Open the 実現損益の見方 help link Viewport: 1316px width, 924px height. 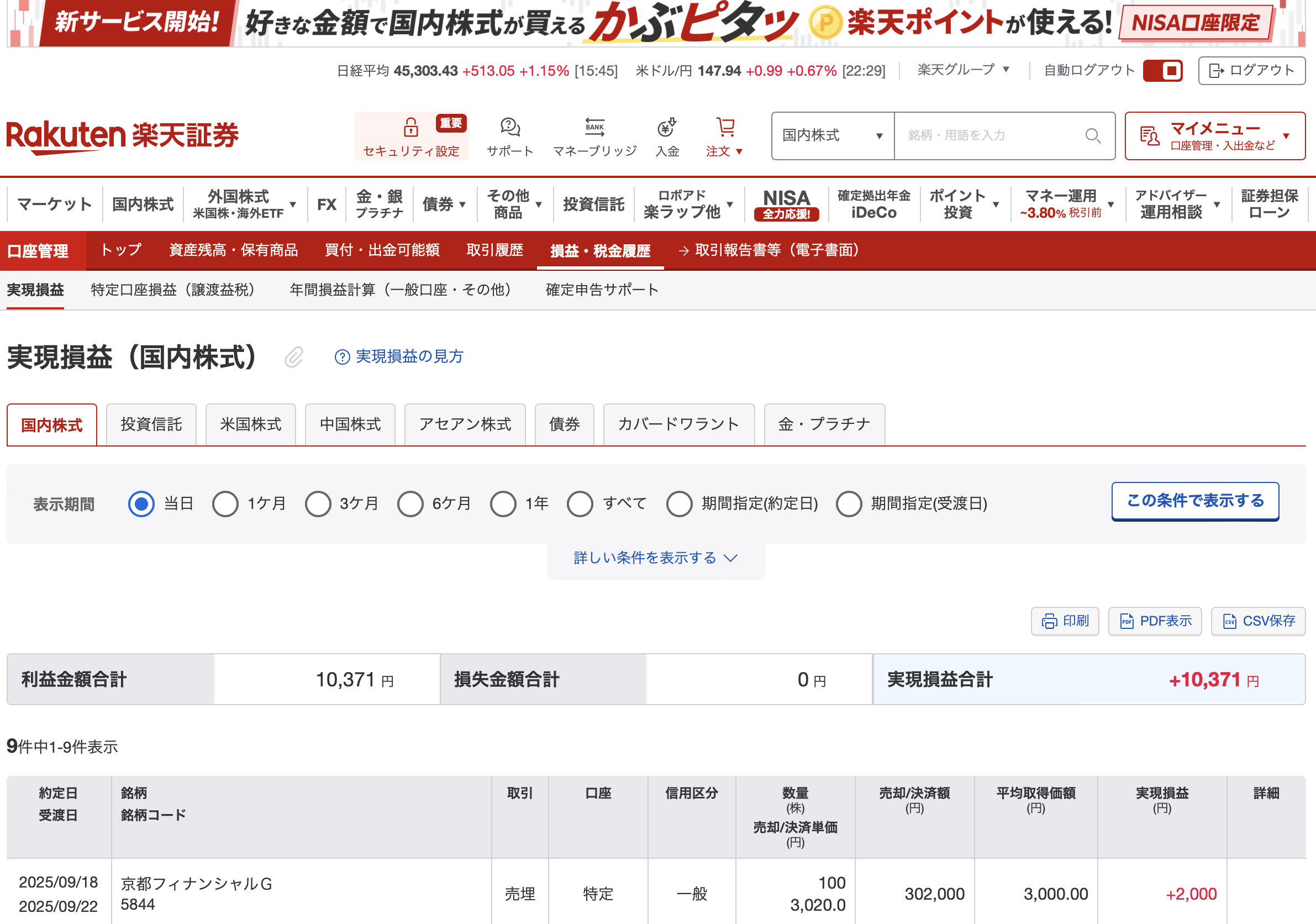399,356
